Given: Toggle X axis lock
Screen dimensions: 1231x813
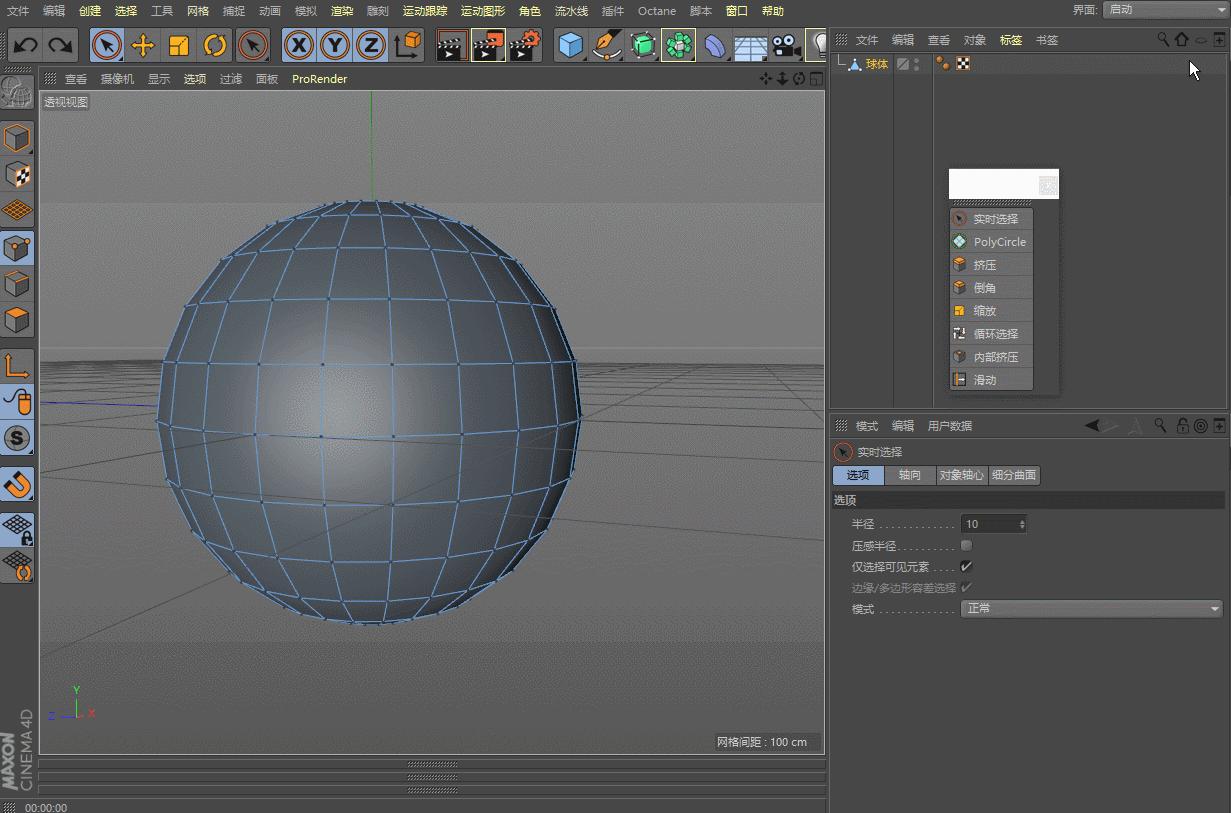Looking at the screenshot, I should coord(299,45).
